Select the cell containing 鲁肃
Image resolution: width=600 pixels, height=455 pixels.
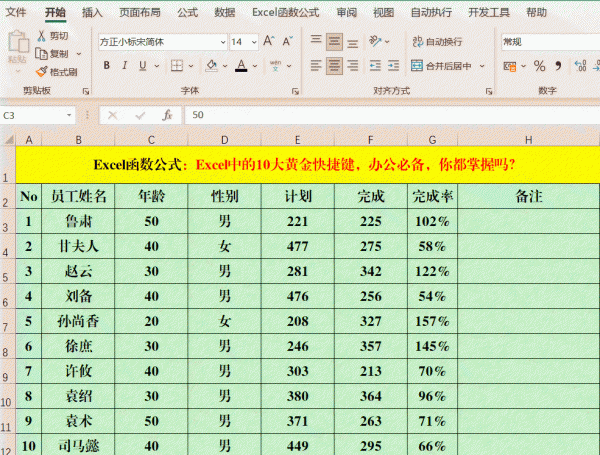[78, 221]
